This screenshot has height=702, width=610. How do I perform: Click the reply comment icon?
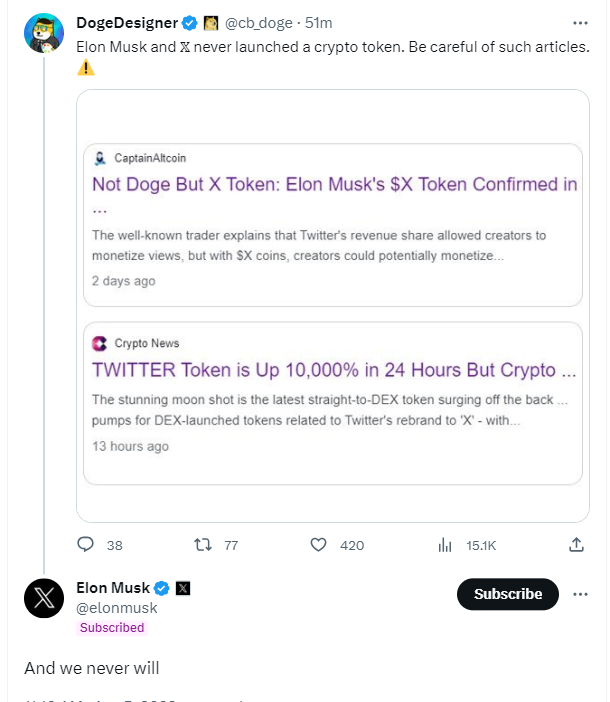[86, 545]
